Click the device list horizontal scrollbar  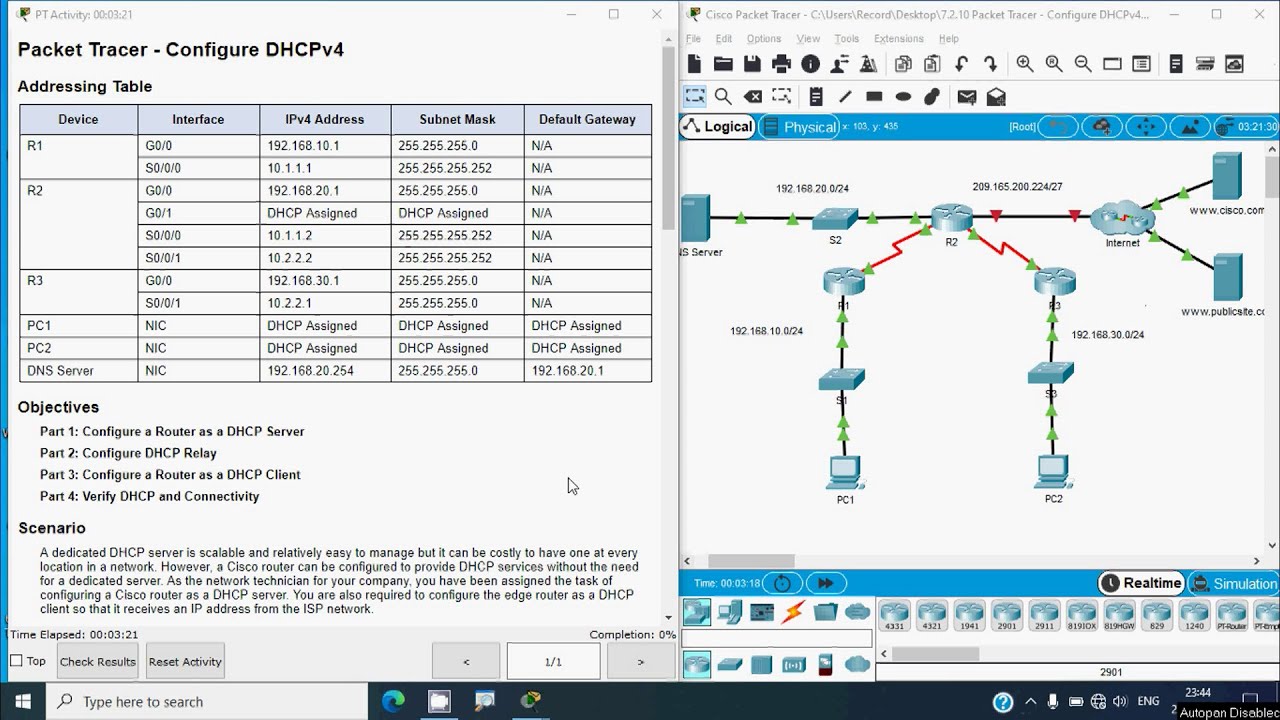tap(935, 654)
